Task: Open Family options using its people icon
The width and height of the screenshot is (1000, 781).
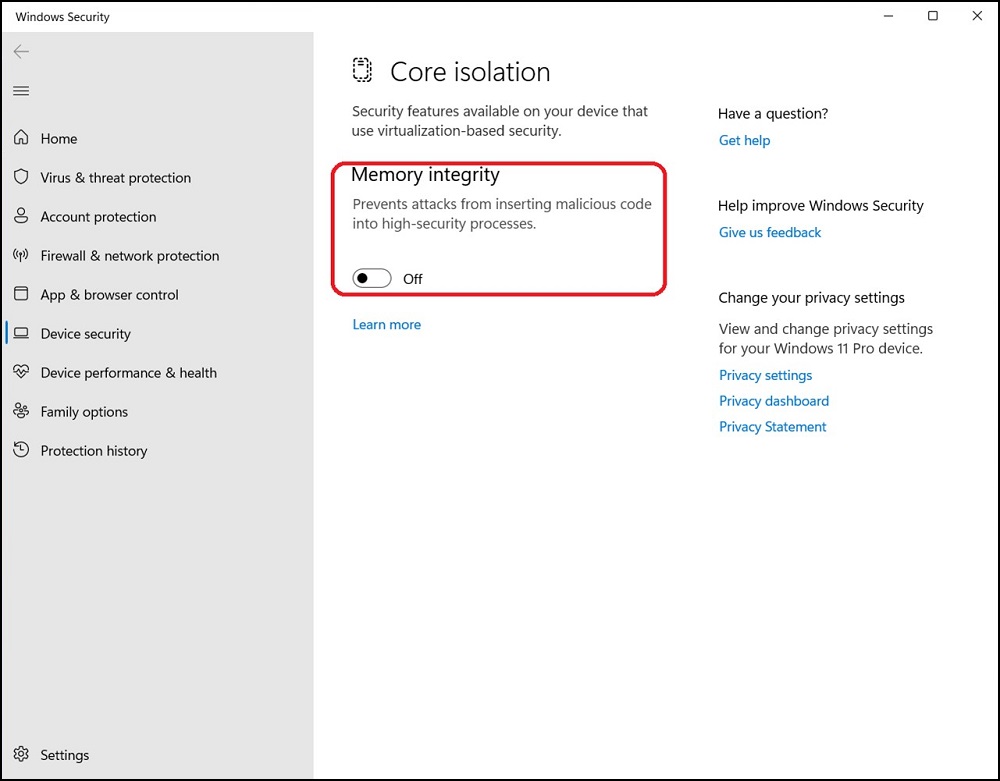Action: coord(20,411)
